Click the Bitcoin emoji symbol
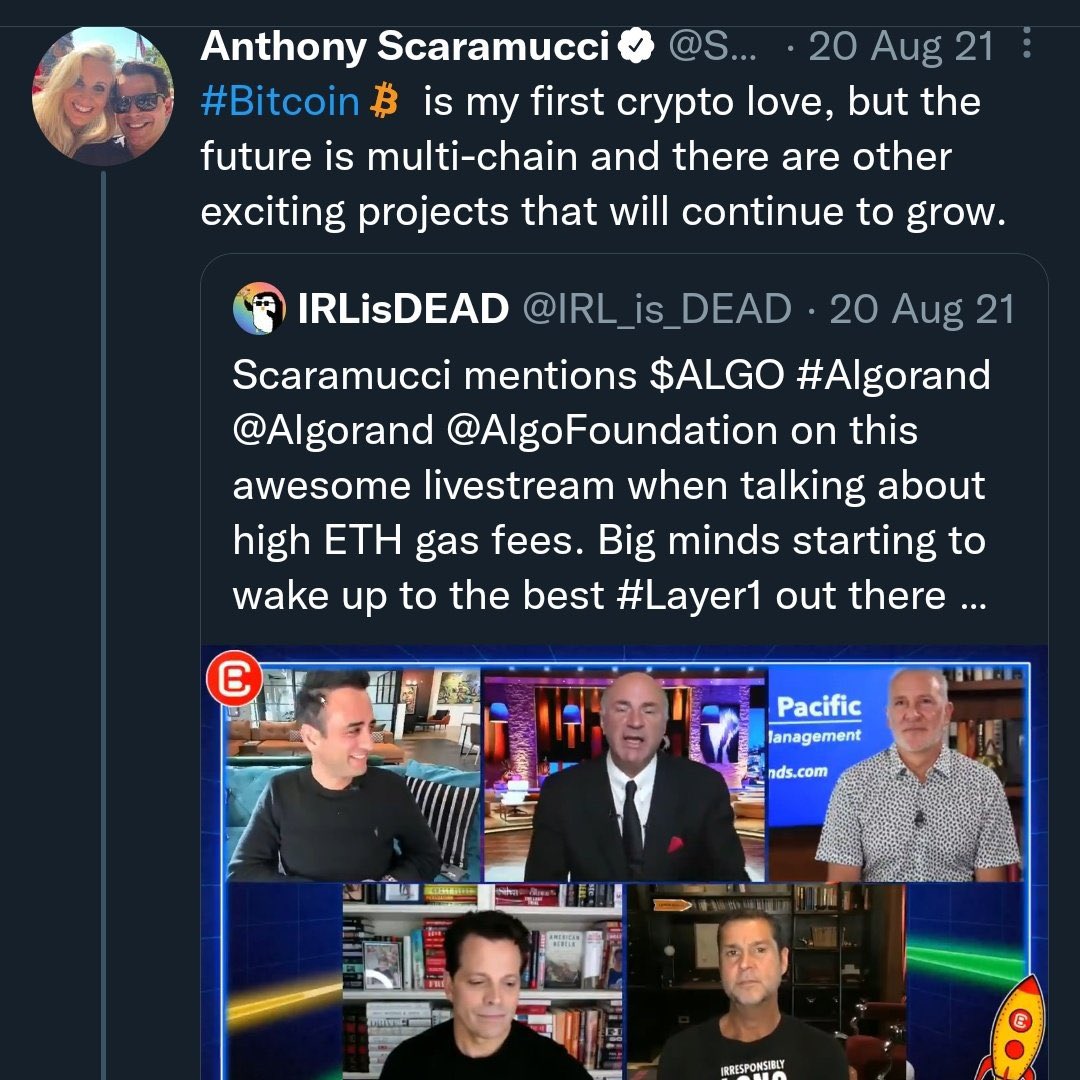The image size is (1080, 1080). (x=384, y=101)
